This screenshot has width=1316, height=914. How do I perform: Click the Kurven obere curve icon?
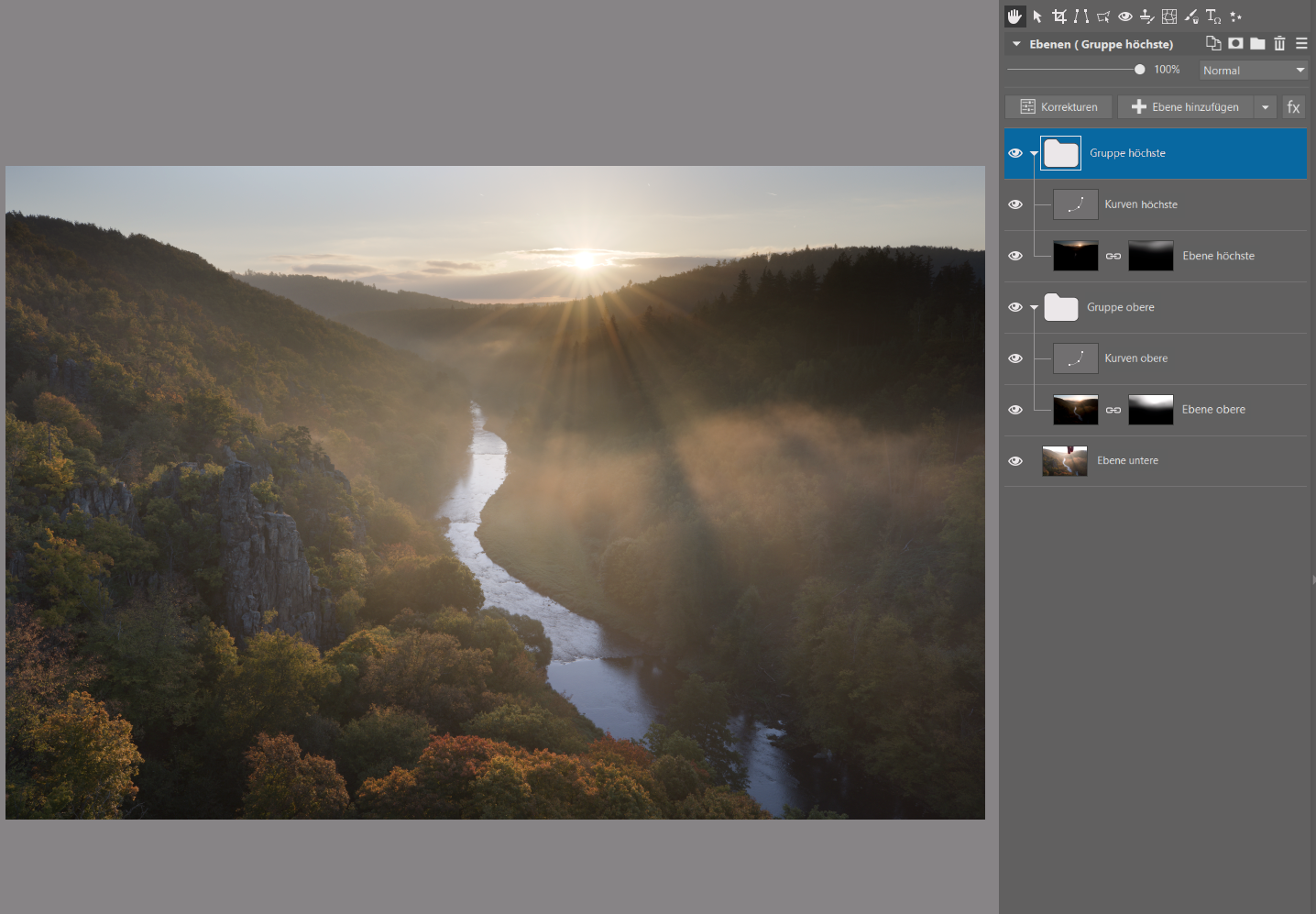[1076, 358]
